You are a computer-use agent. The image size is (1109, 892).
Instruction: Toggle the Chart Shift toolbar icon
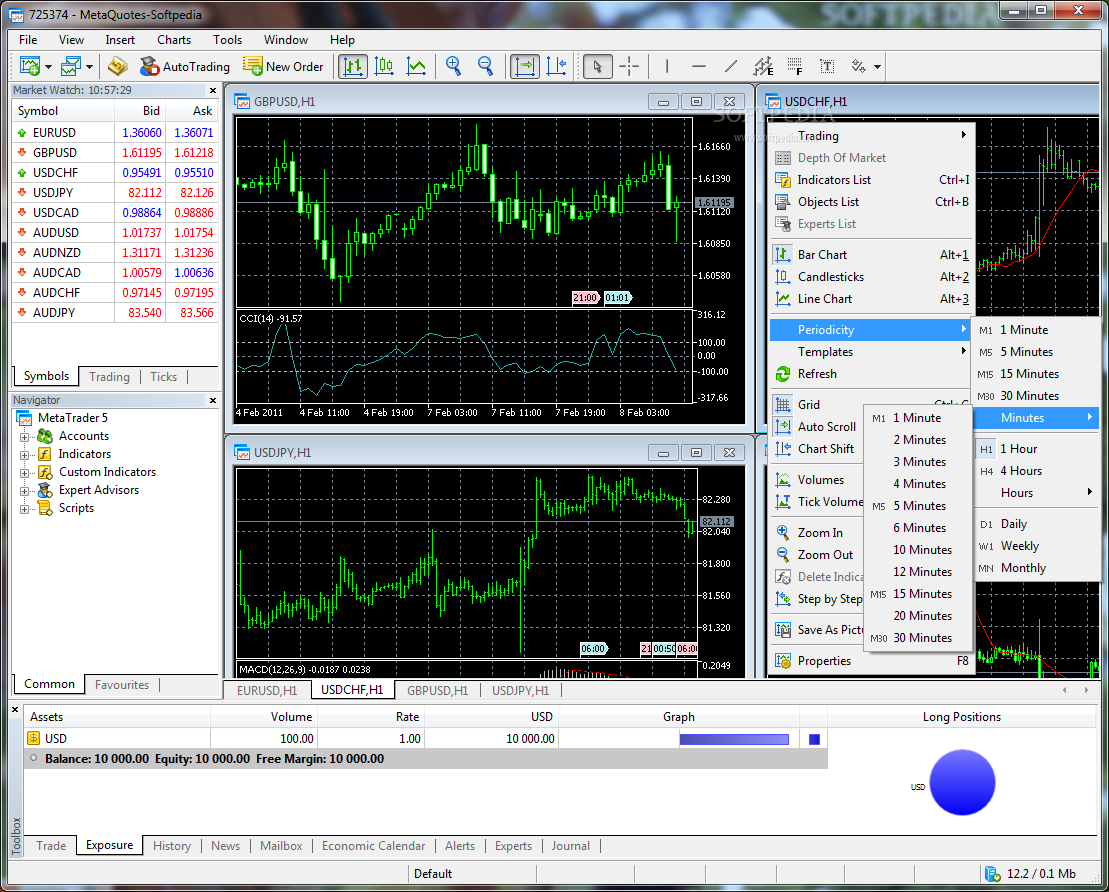[x=557, y=66]
